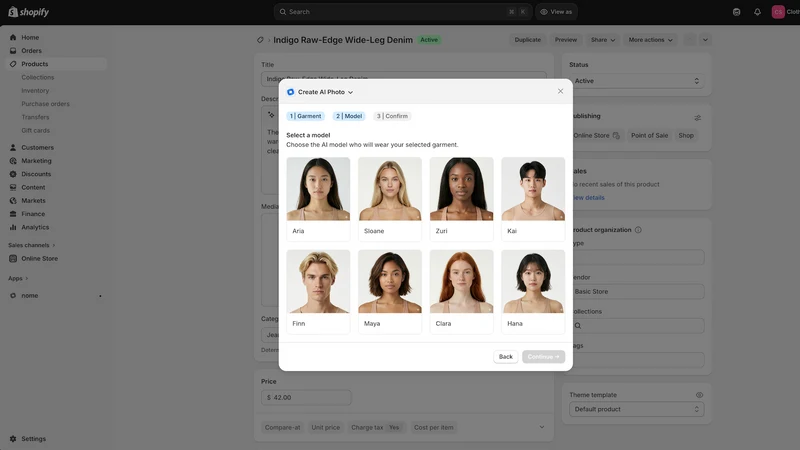This screenshot has height=450, width=800.
Task: Select the Finn model
Action: click(318, 292)
